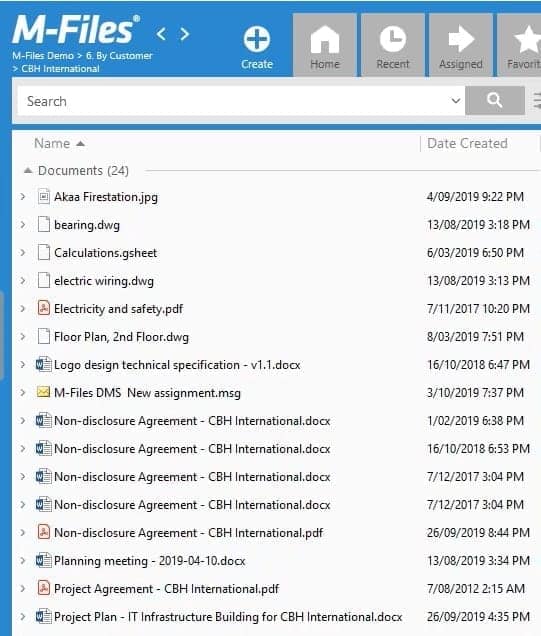Open the search history dropdown arrow
Image resolution: width=541 pixels, height=636 pixels.
456,101
